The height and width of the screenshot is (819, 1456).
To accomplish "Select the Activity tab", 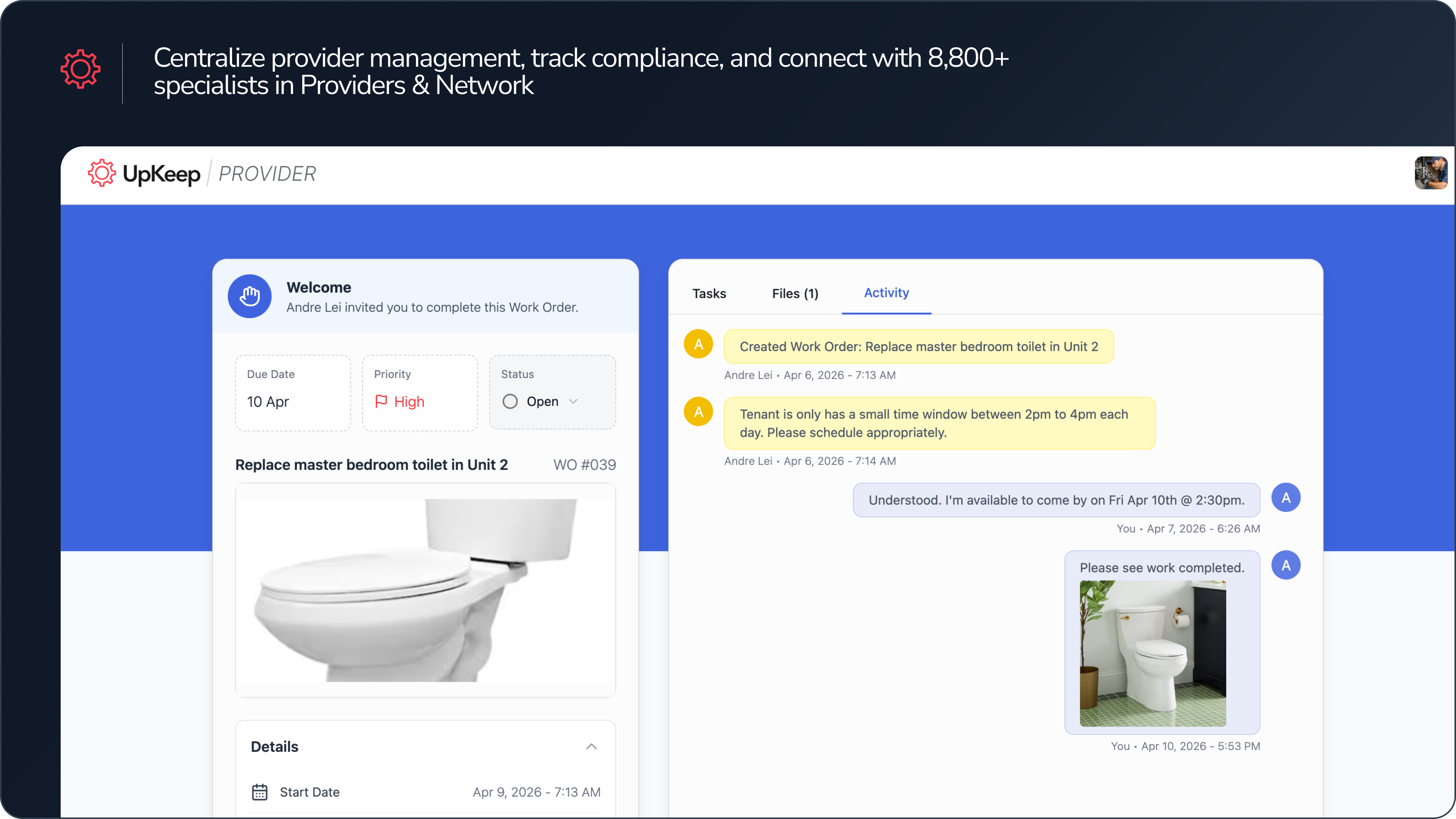I will pyautogui.click(x=886, y=293).
